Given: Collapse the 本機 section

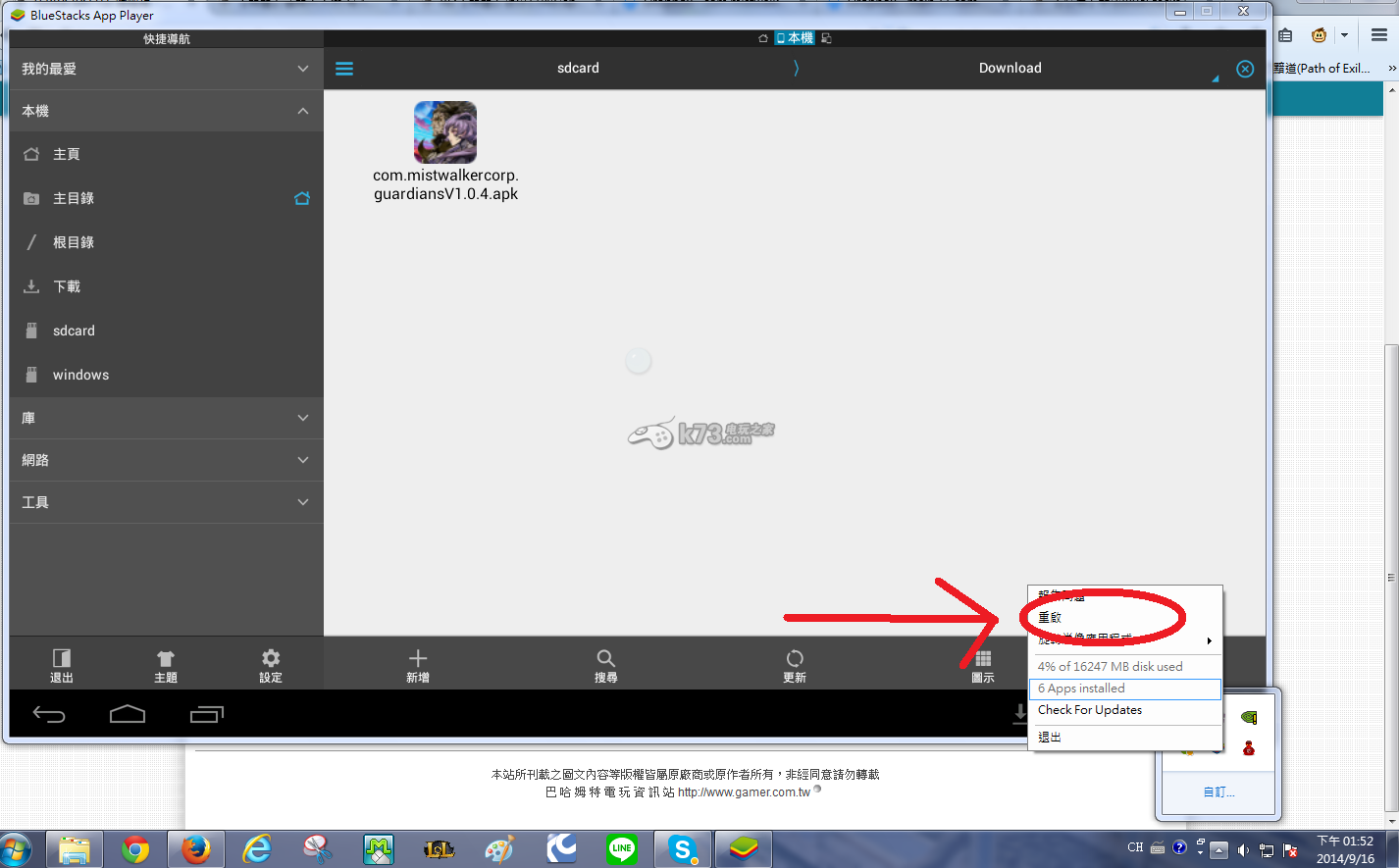Looking at the screenshot, I should [167, 111].
